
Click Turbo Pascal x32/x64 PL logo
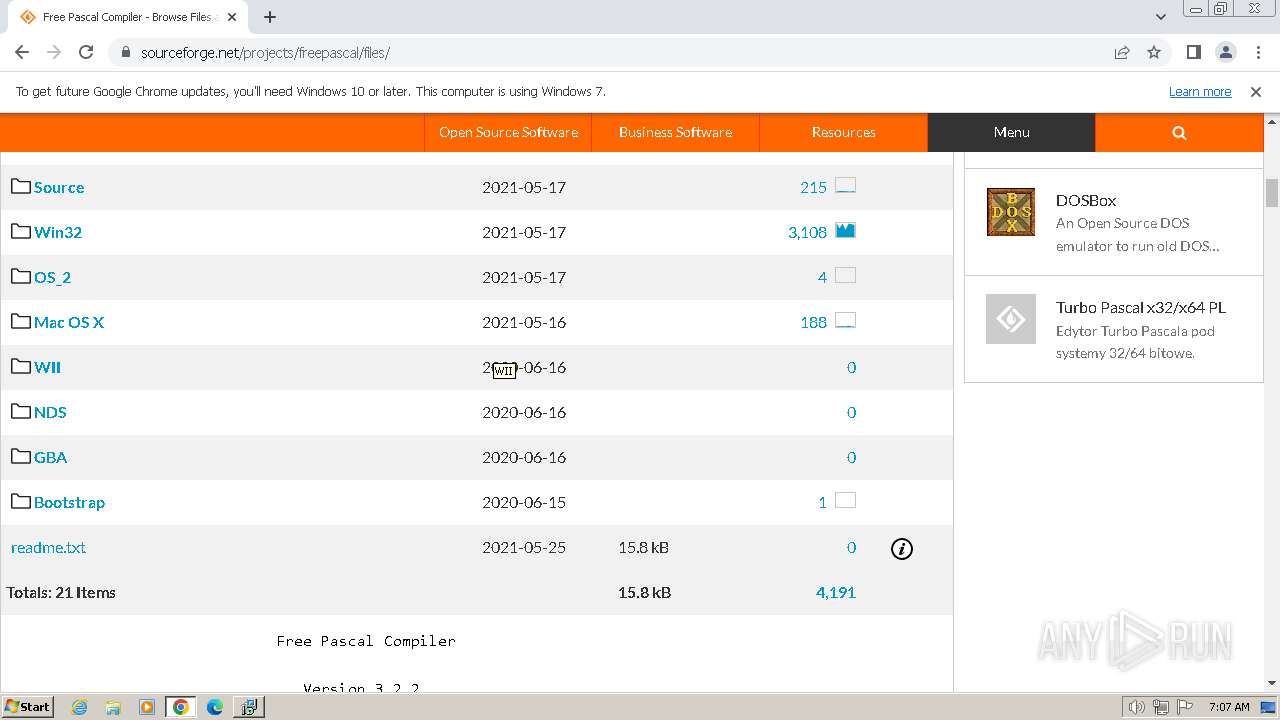pyautogui.click(x=1011, y=319)
